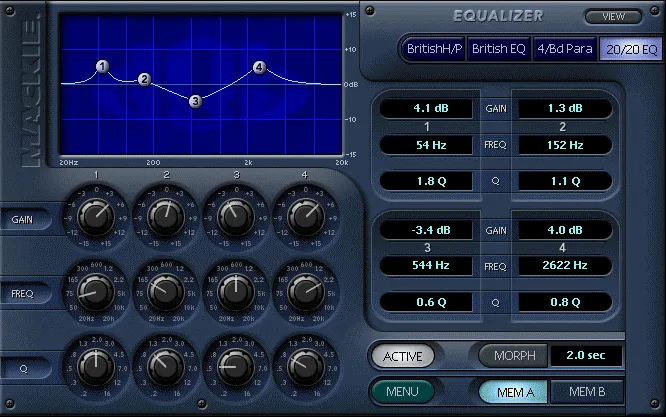Click band 4 gain value 4.0 dB
This screenshot has width=666, height=417.
tap(565, 230)
